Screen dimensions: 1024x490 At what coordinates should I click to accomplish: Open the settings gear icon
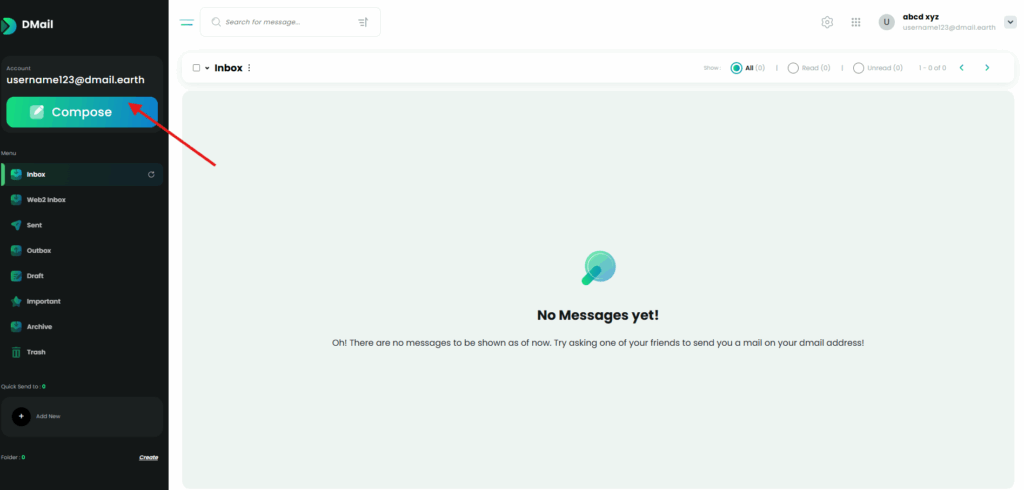pos(827,22)
